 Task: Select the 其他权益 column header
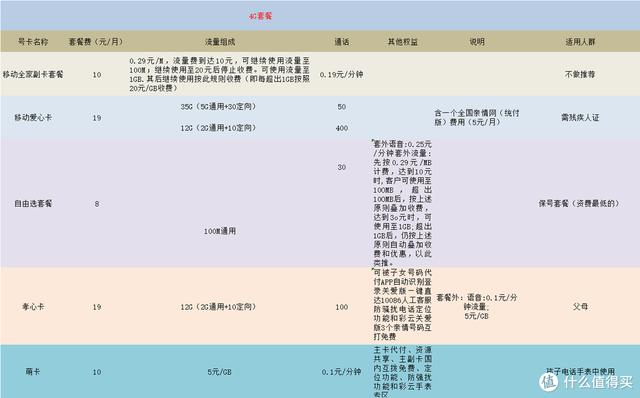point(402,42)
